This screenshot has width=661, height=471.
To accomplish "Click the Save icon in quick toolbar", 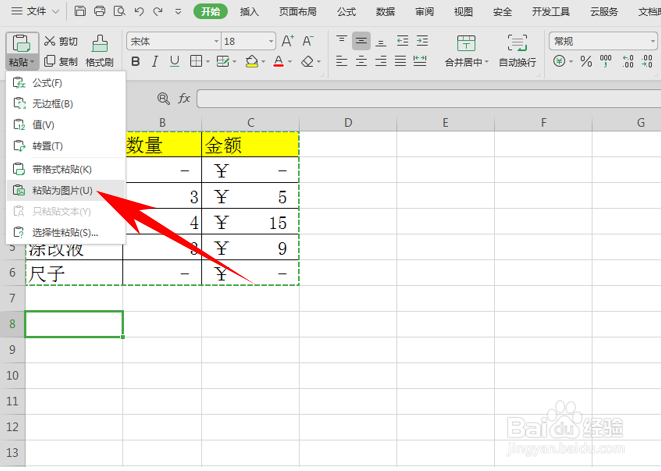I will (80, 11).
